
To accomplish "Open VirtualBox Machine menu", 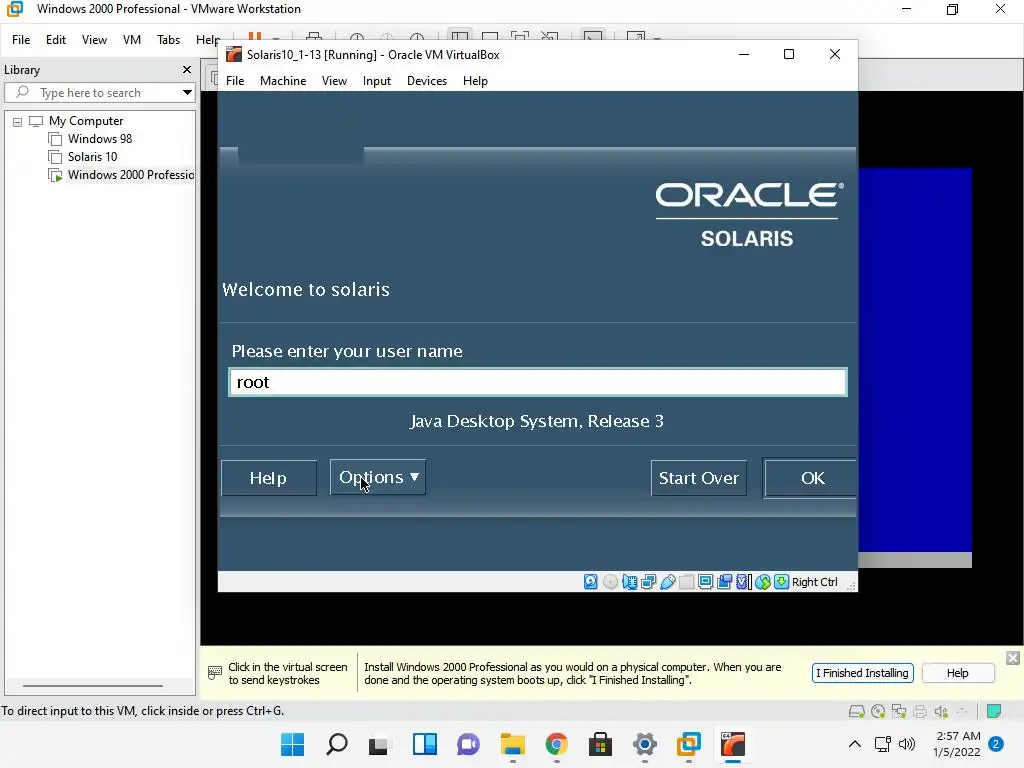I will tap(283, 81).
